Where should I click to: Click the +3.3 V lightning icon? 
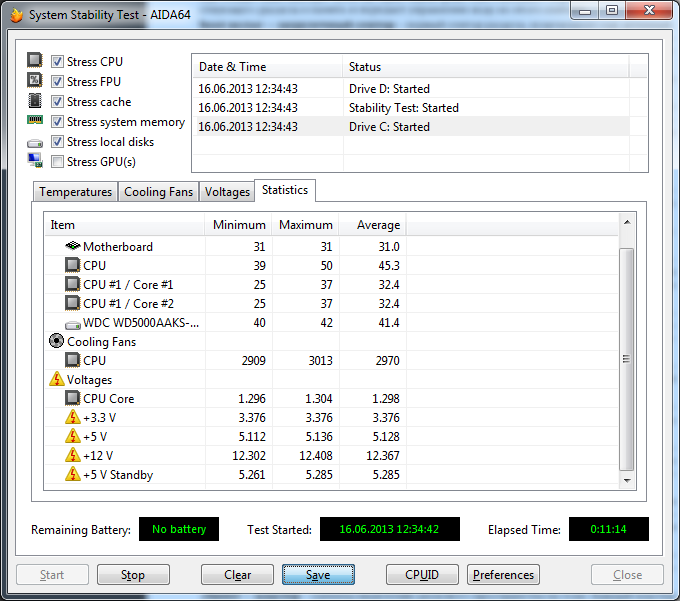(73, 417)
